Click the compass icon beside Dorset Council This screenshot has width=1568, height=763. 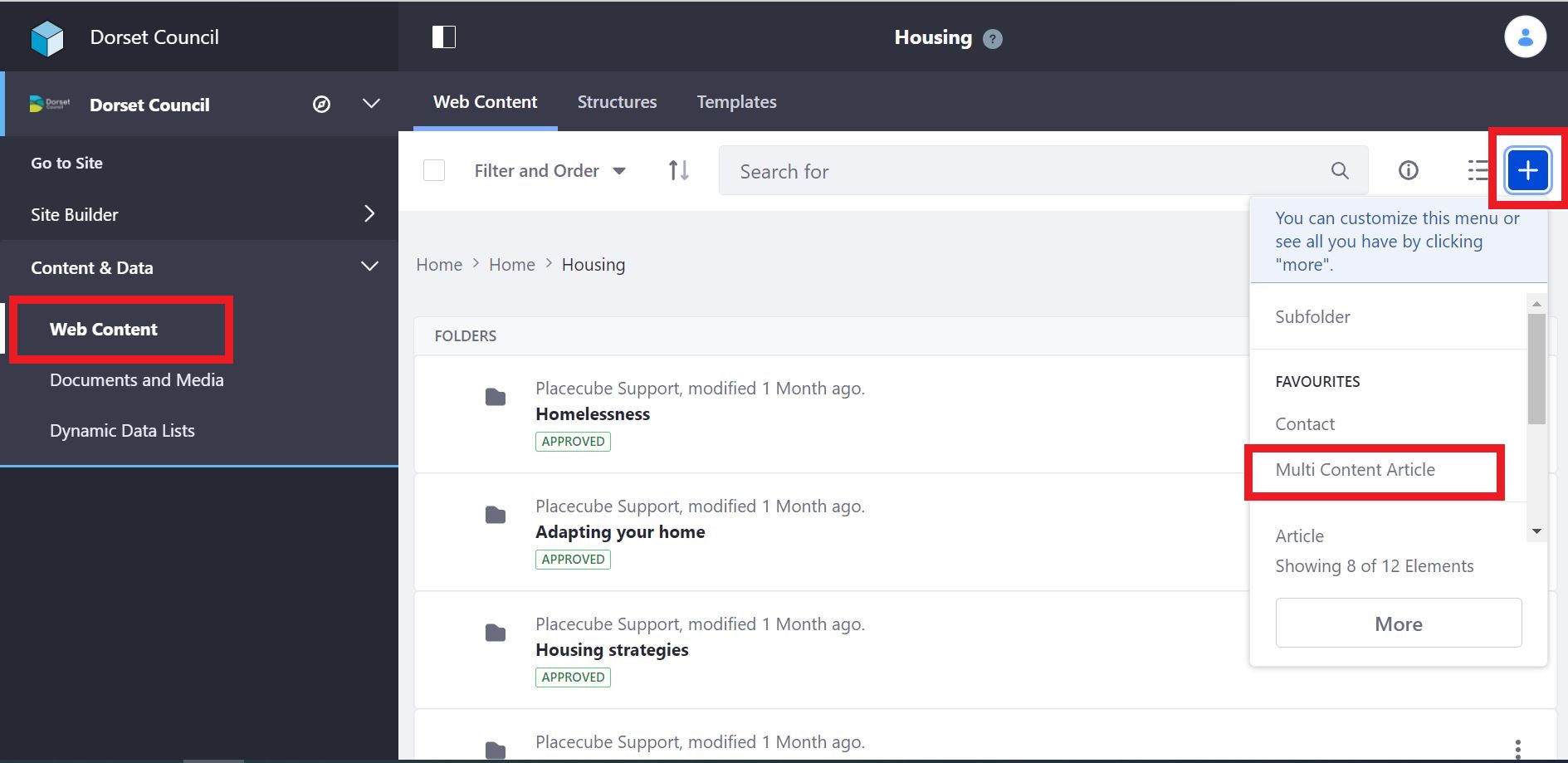click(322, 105)
